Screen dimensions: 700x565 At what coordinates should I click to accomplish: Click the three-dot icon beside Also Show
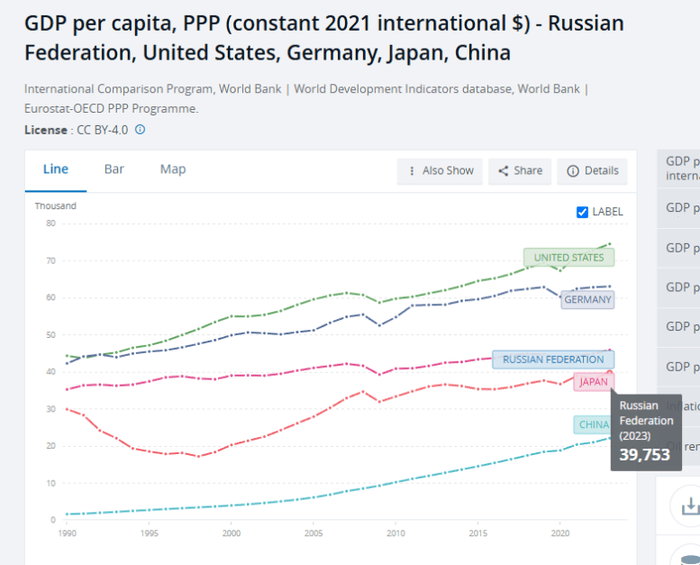point(411,171)
